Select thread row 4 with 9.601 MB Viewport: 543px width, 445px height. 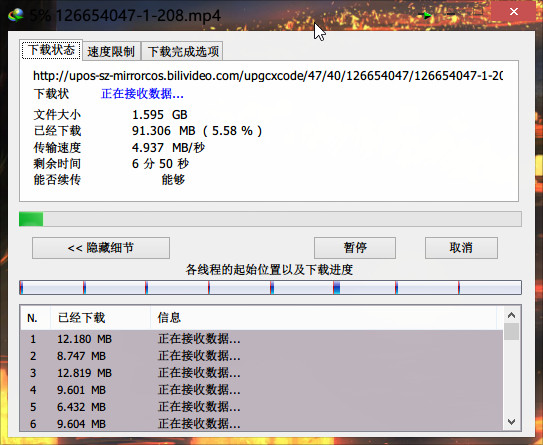click(261, 390)
